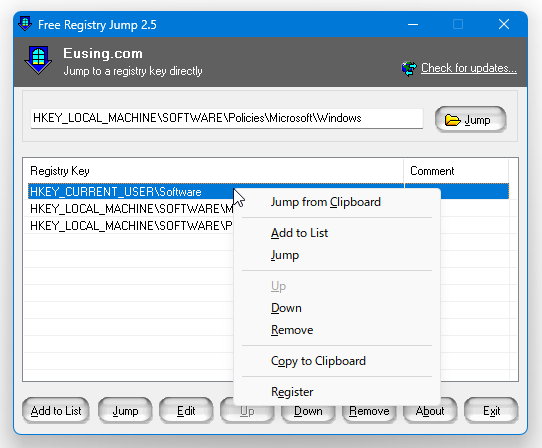Screen dimensions: 542x448
Task: Click the folder icon on Jump button
Action: click(x=452, y=120)
